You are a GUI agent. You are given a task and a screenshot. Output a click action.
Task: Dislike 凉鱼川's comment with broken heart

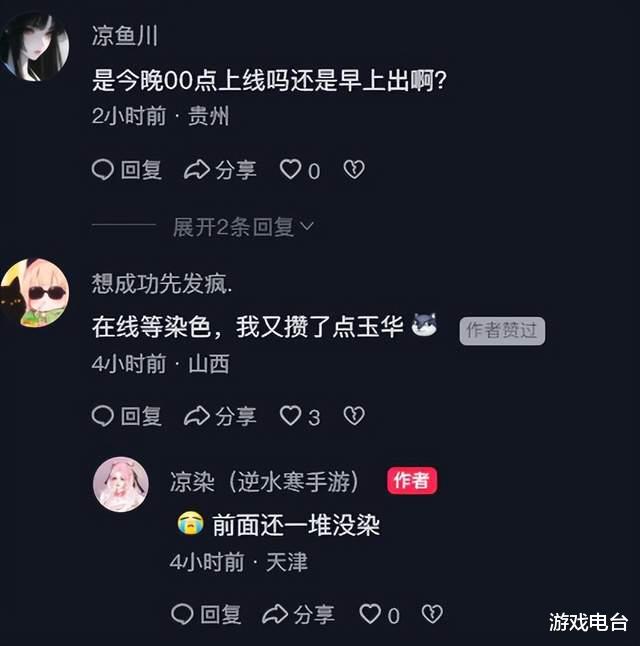(x=354, y=170)
